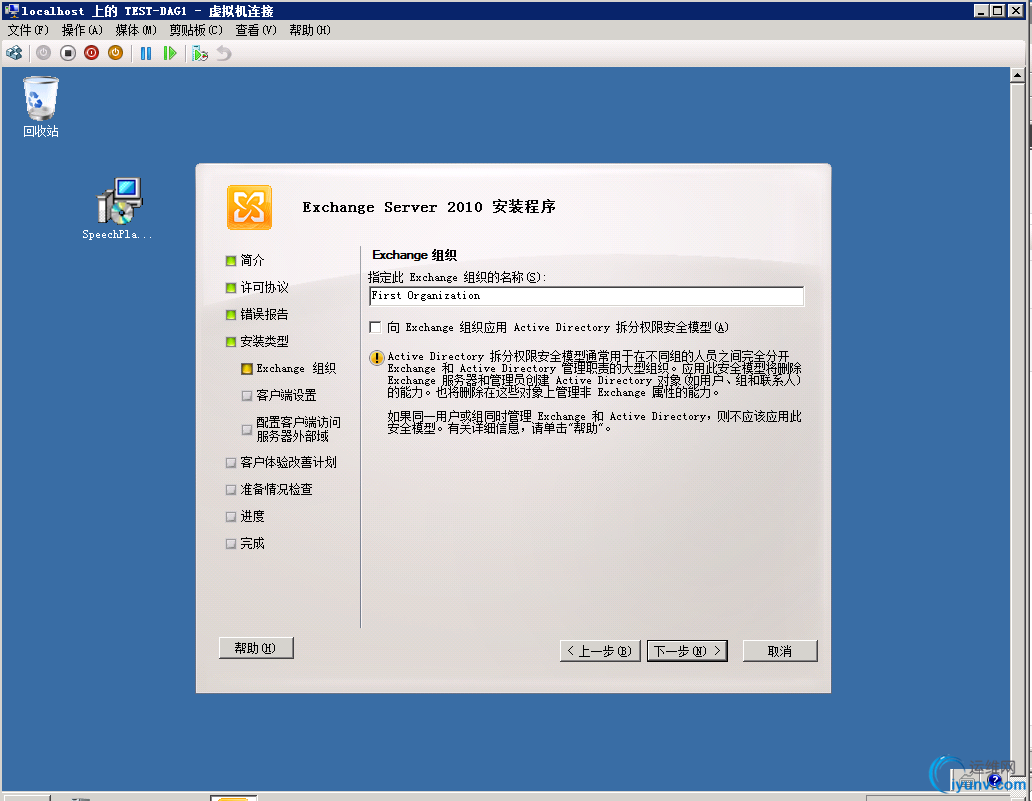Click the 下一步(N) next button
This screenshot has width=1032, height=801.
tap(687, 651)
